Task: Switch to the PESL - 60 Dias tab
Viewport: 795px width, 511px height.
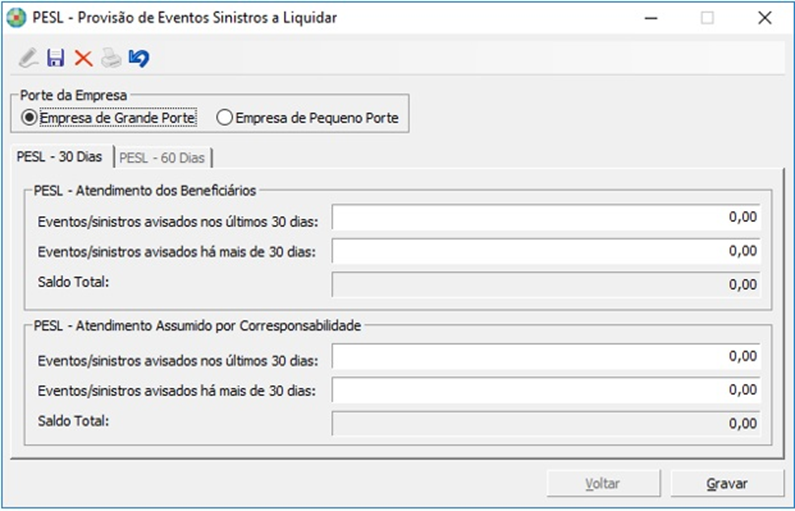Action: tap(163, 158)
